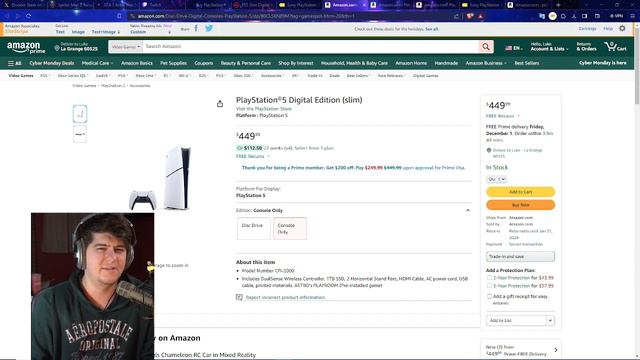
Task: Go back in browser
Action: point(7,16)
